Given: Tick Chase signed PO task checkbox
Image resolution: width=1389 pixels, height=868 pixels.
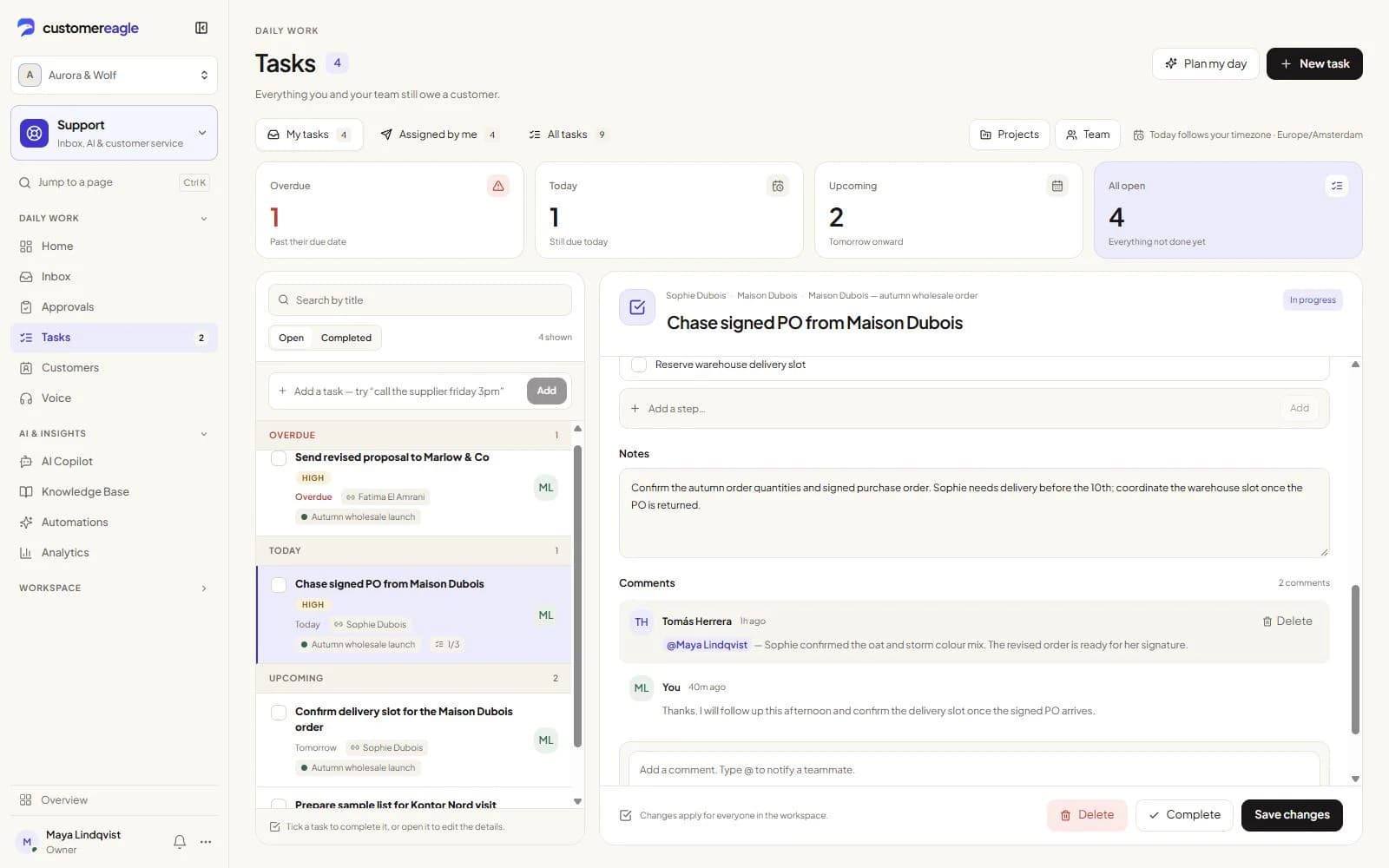Looking at the screenshot, I should coord(279,585).
